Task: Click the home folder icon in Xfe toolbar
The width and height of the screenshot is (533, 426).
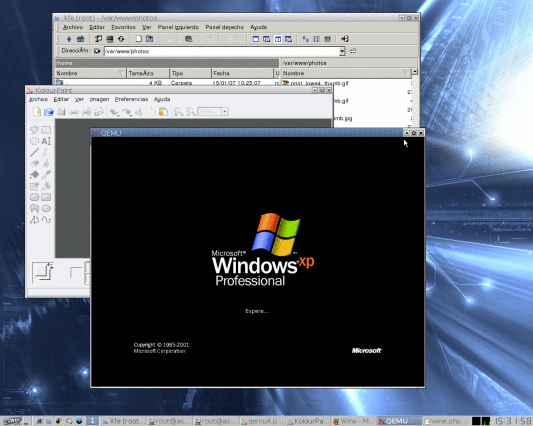Action: pyautogui.click(x=80, y=39)
